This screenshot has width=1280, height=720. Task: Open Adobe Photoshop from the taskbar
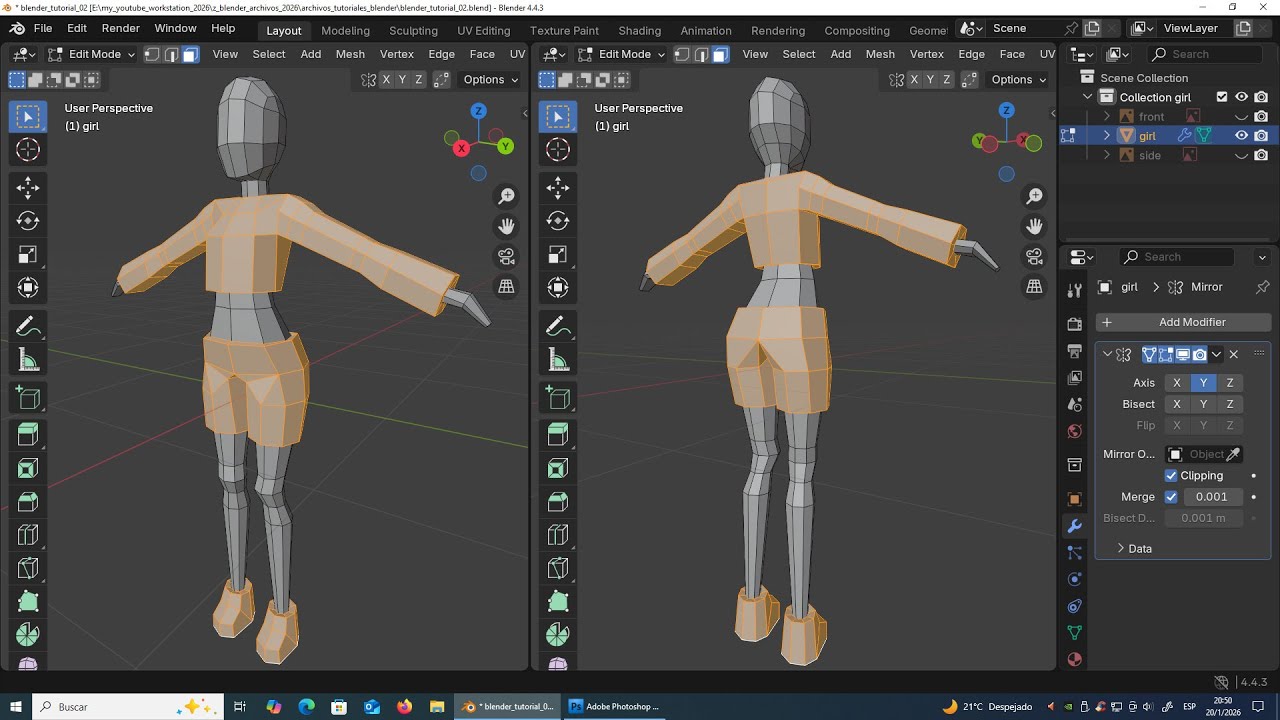coord(614,706)
